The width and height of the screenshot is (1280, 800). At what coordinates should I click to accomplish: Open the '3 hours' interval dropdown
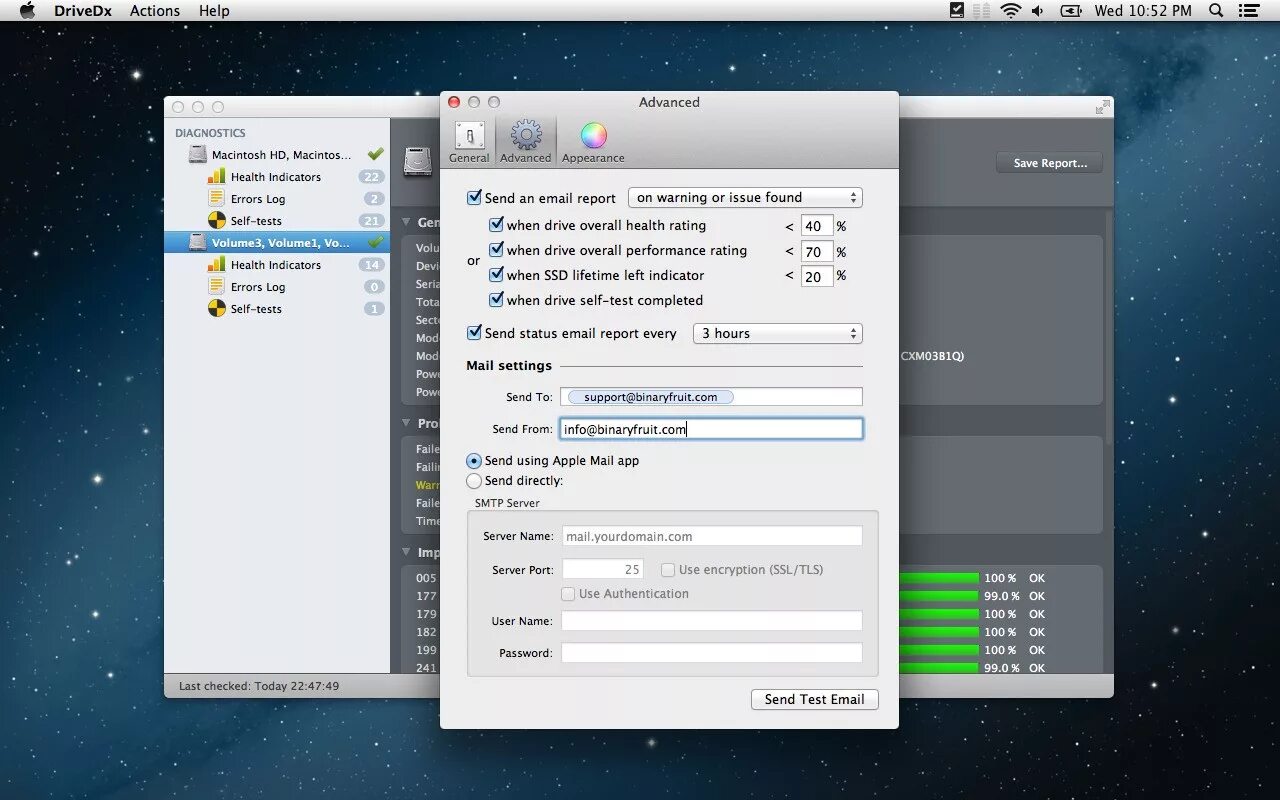click(778, 334)
